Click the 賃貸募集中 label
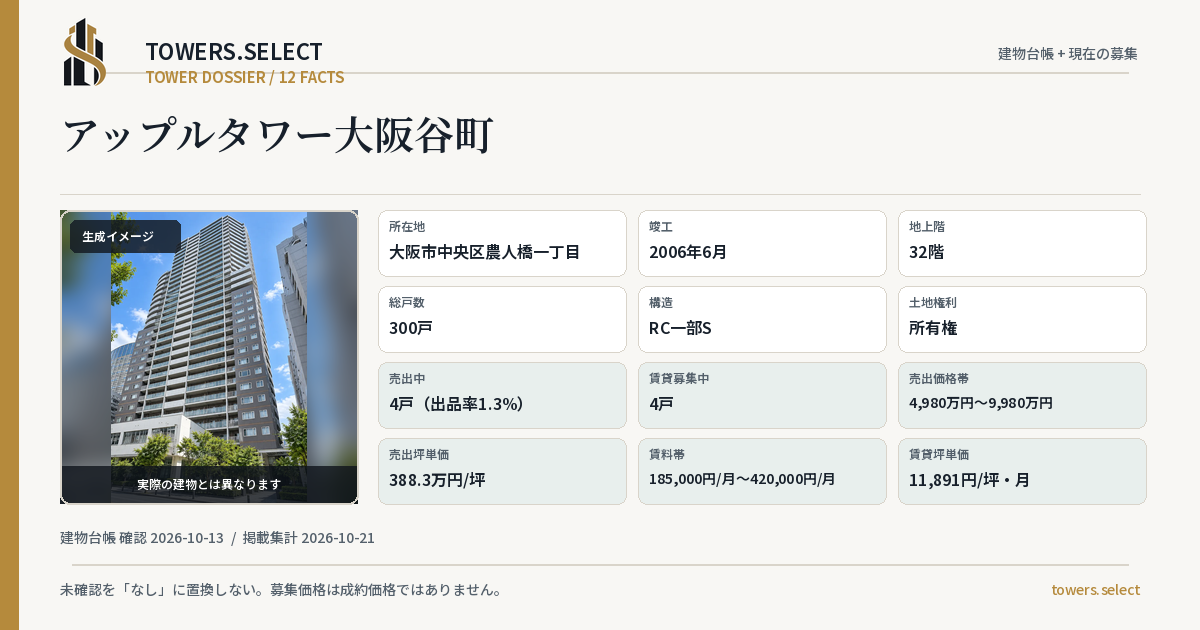Viewport: 1200px width, 630px height. [x=679, y=378]
